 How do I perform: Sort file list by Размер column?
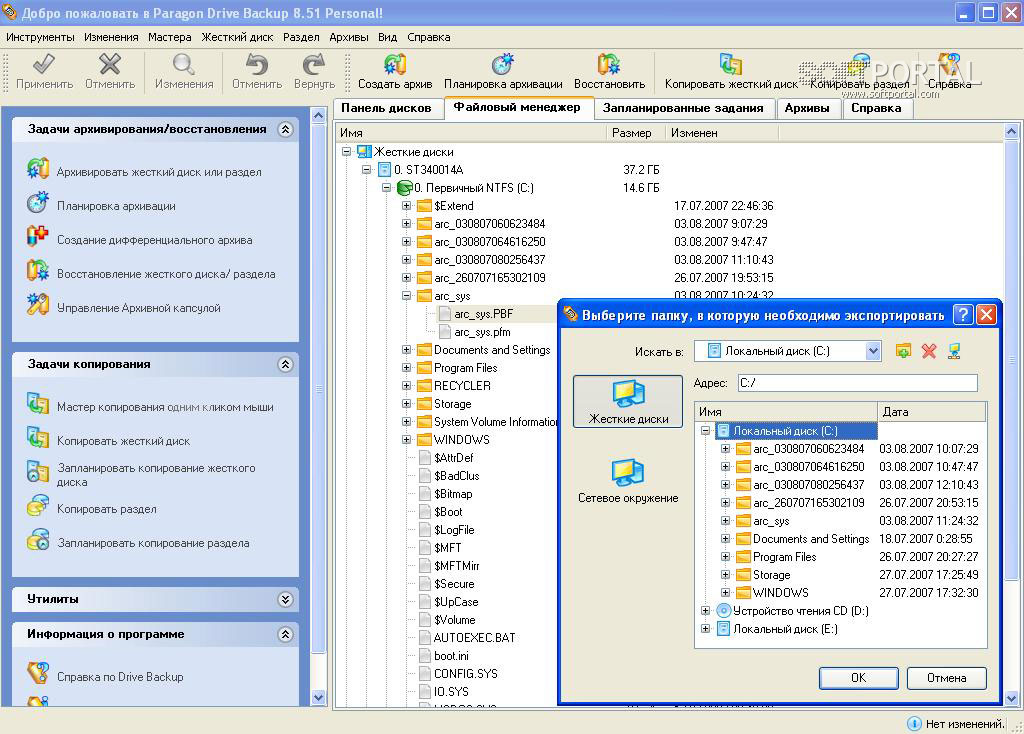pyautogui.click(x=635, y=133)
